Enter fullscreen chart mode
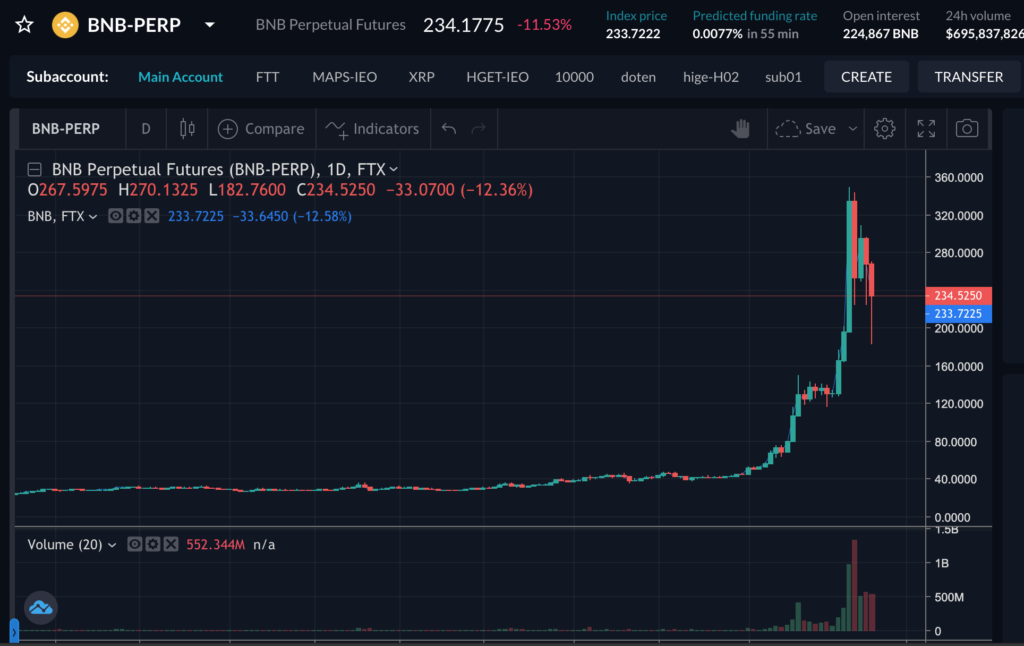 [x=926, y=129]
